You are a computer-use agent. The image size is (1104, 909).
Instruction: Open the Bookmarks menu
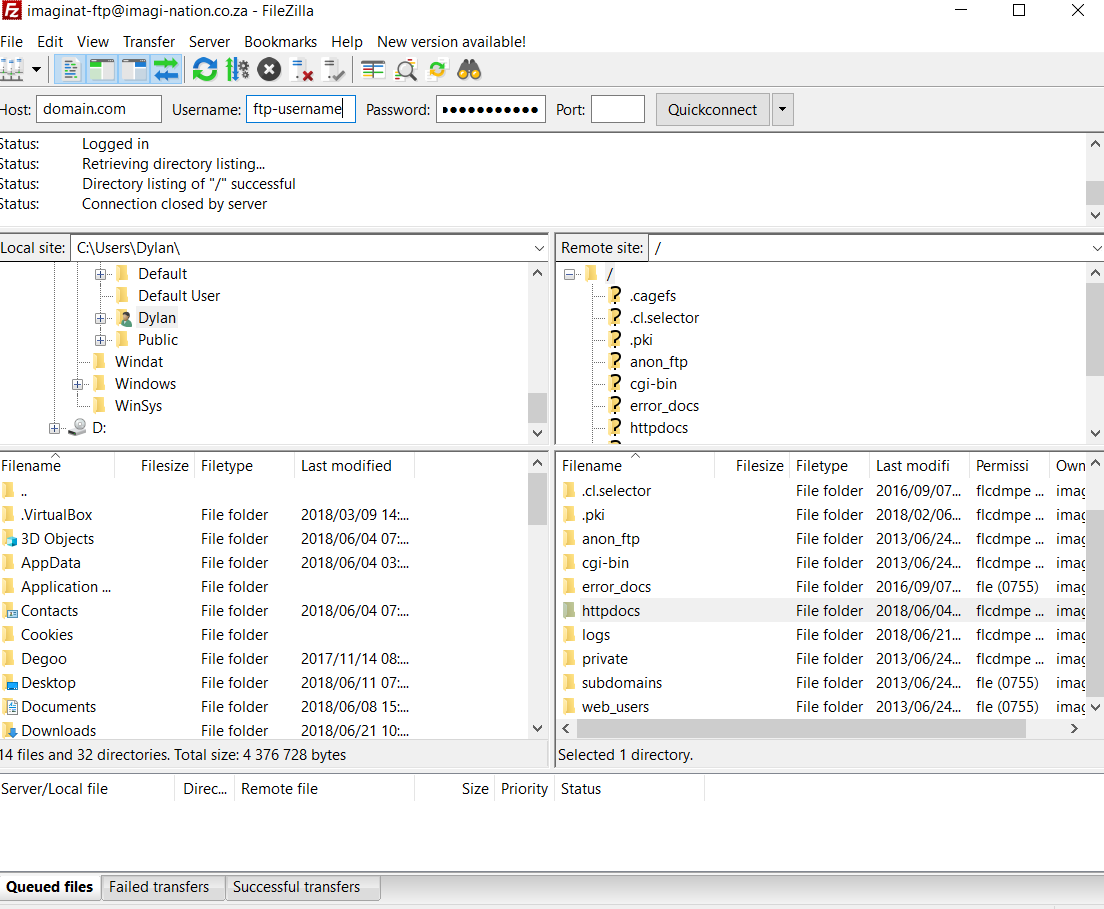(280, 42)
